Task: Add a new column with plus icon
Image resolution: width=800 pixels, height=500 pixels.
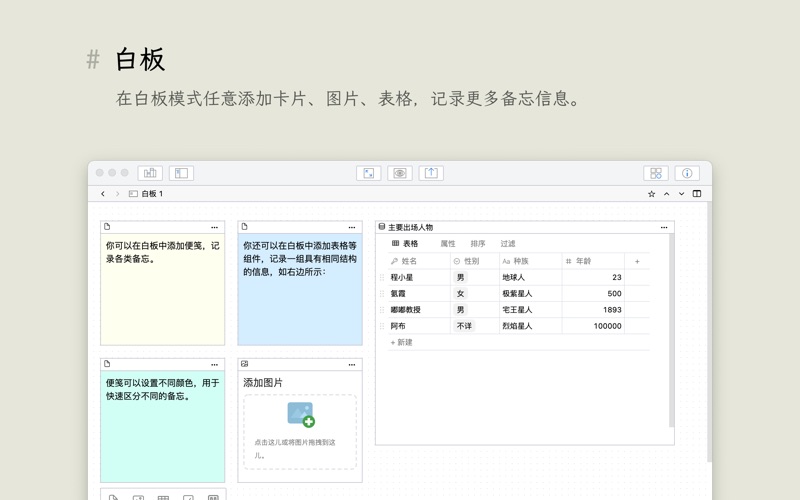Action: coord(637,261)
